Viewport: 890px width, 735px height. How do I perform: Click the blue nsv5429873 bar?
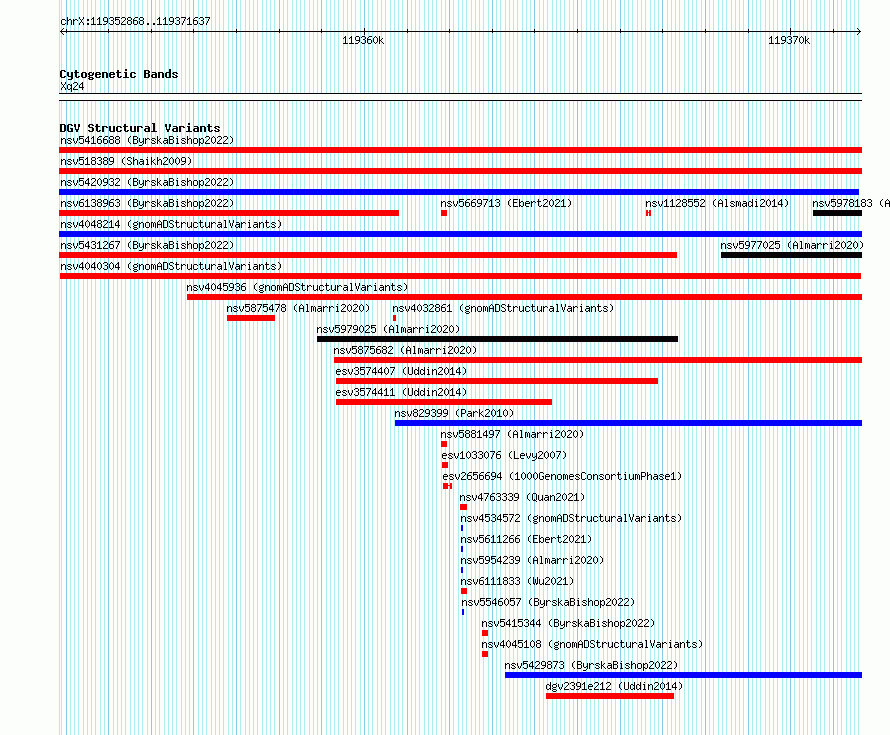pos(683,675)
